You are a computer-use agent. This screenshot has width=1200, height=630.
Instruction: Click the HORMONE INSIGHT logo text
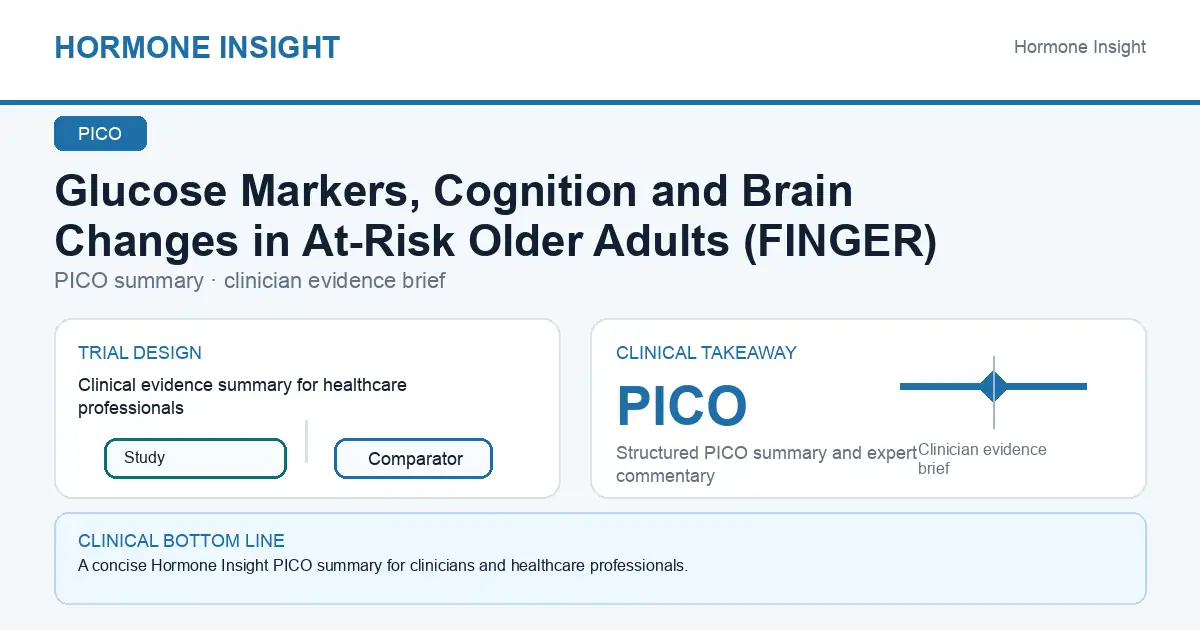click(x=197, y=47)
